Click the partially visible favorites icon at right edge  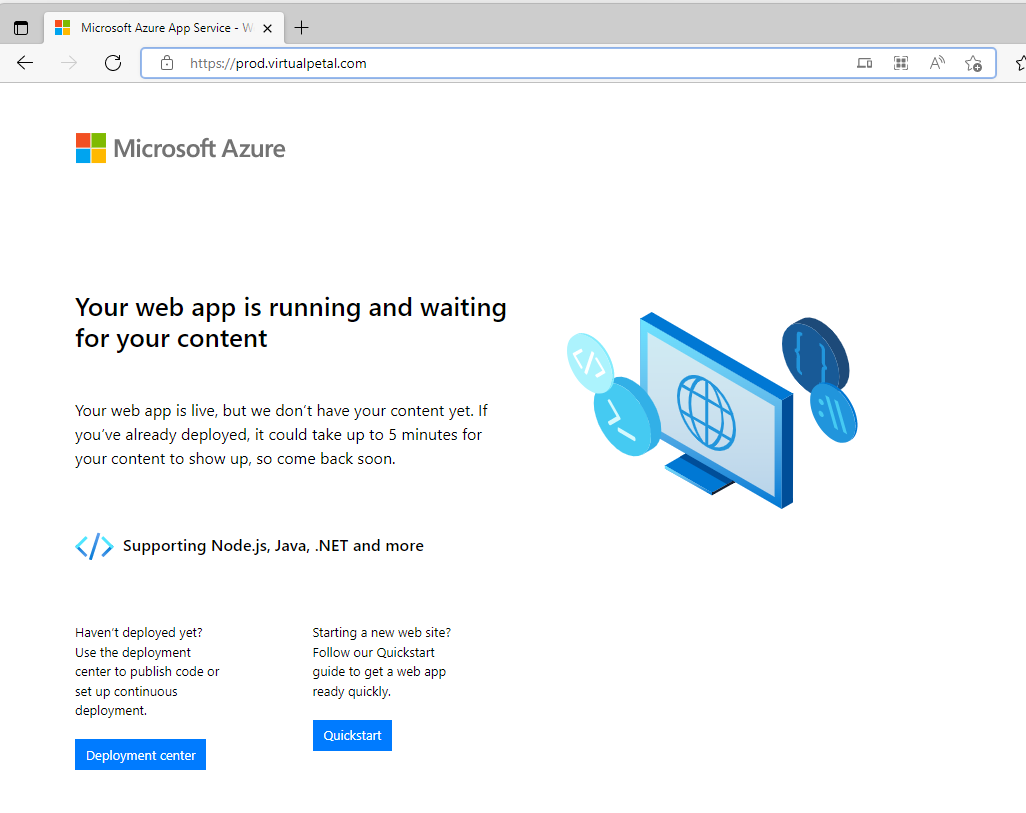pos(1020,63)
